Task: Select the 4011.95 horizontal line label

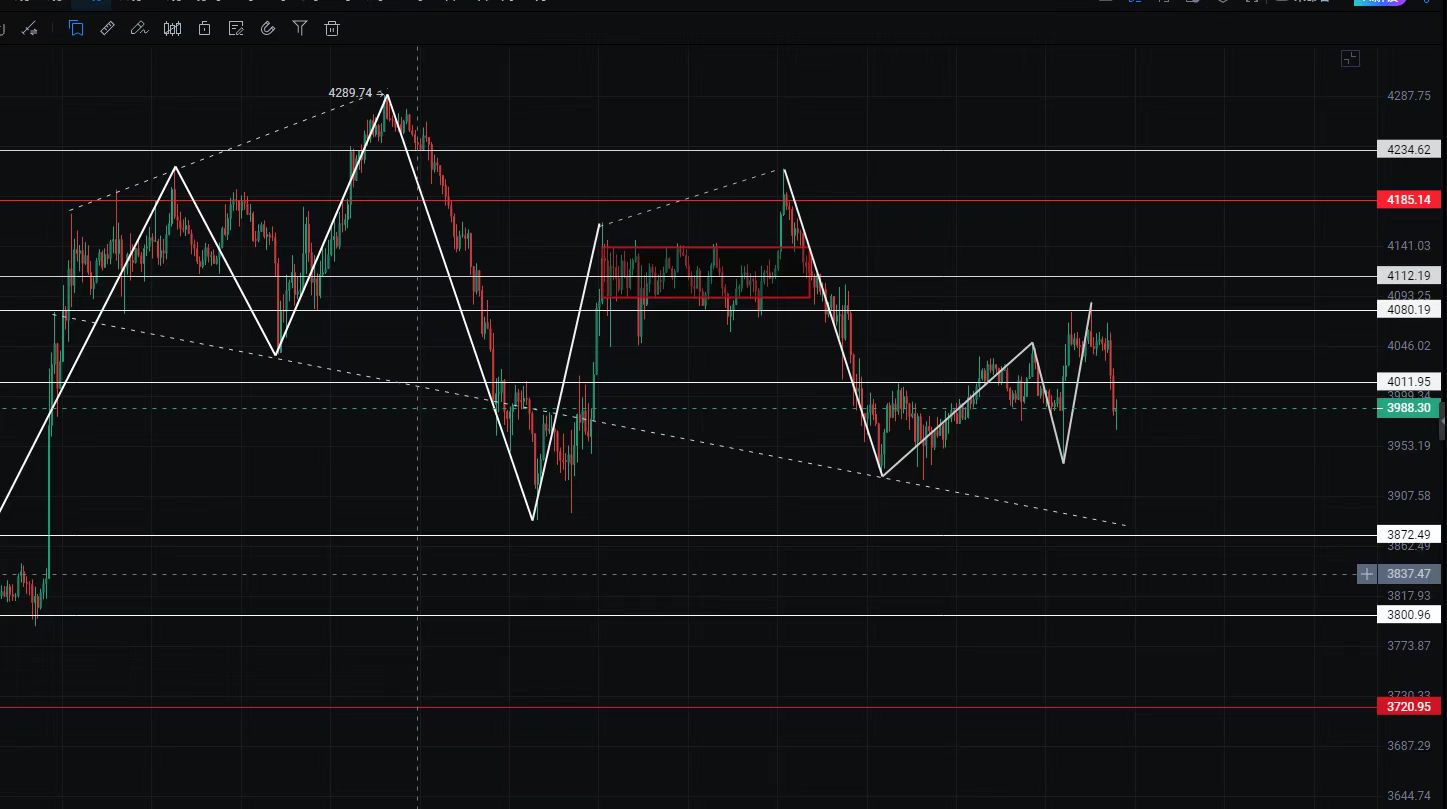Action: pyautogui.click(x=1409, y=382)
